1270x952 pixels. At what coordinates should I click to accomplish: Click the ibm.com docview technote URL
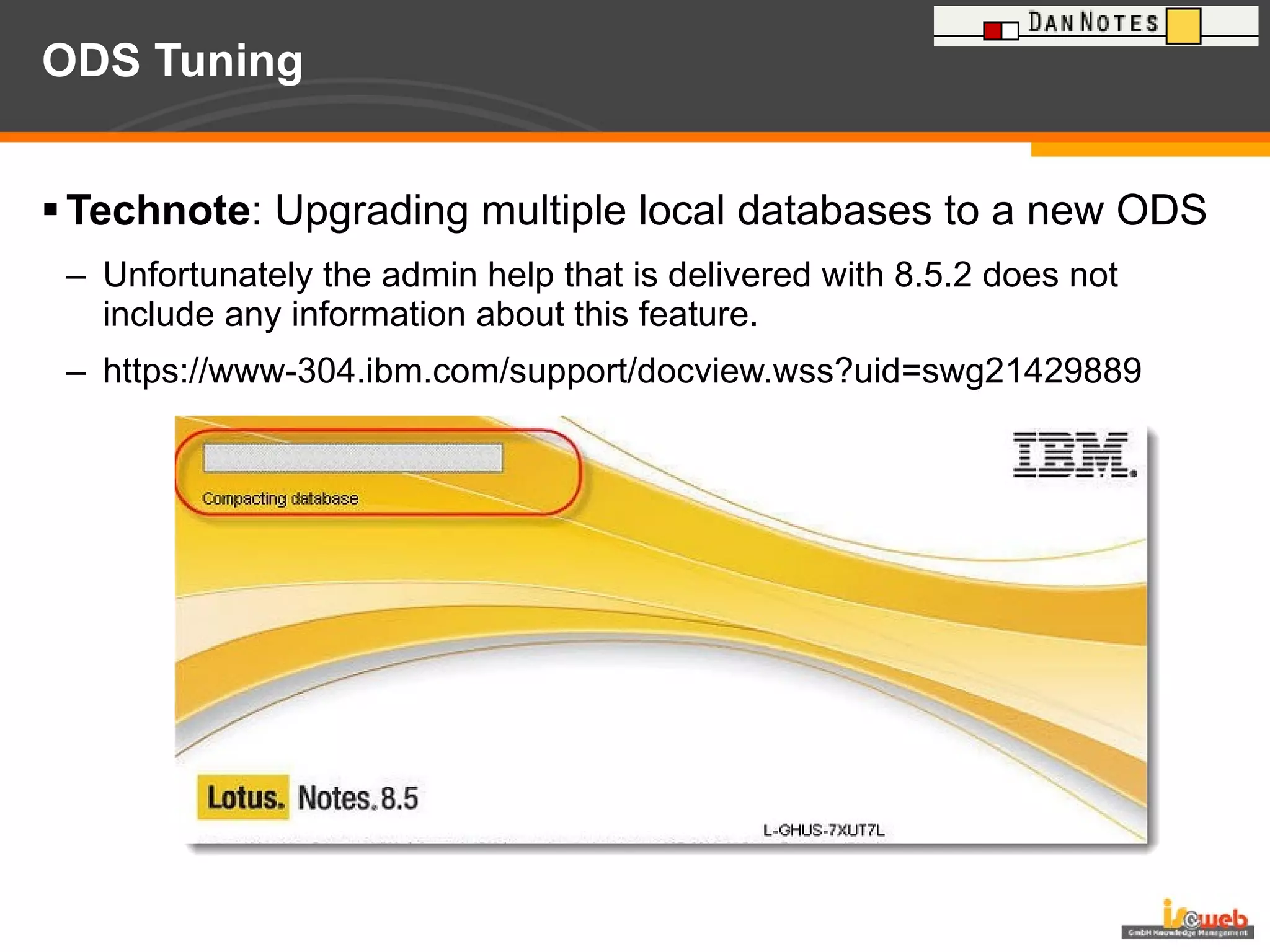[622, 371]
